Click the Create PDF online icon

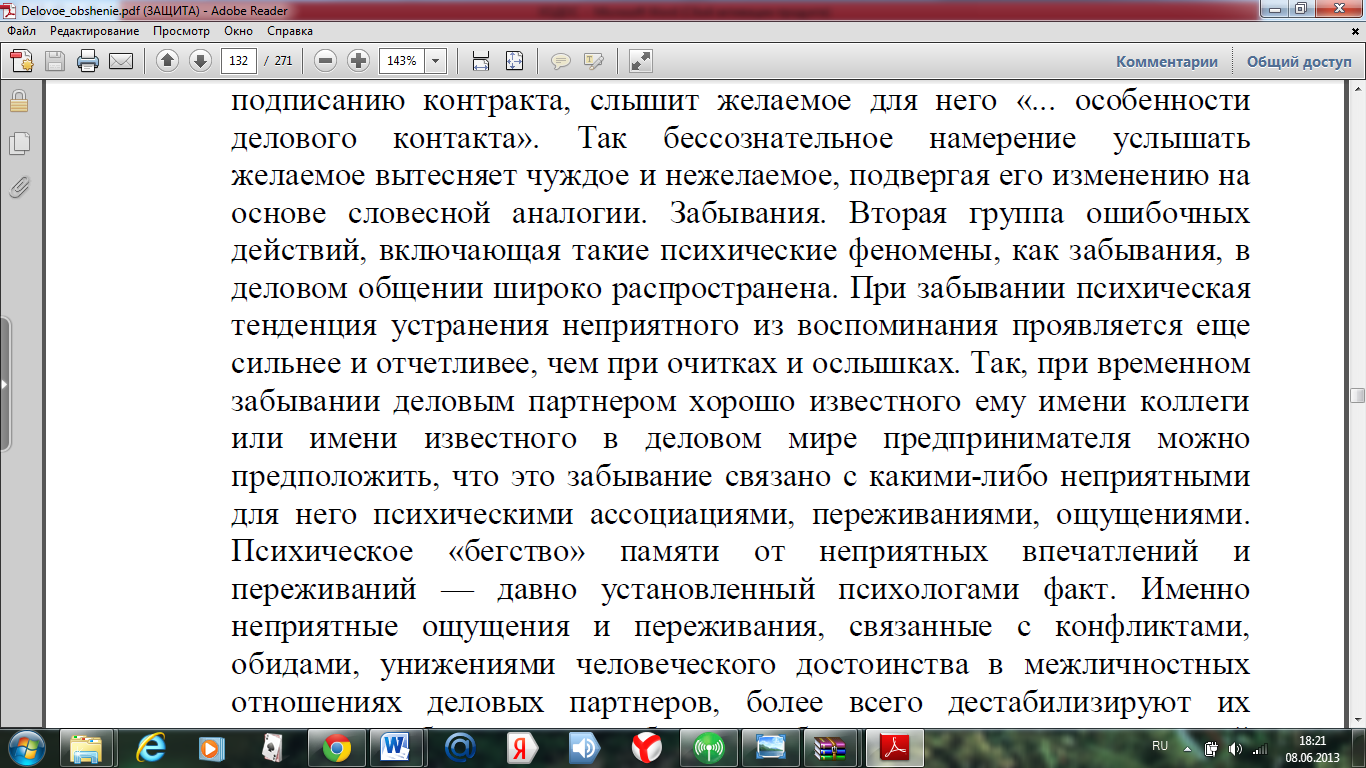(21, 61)
